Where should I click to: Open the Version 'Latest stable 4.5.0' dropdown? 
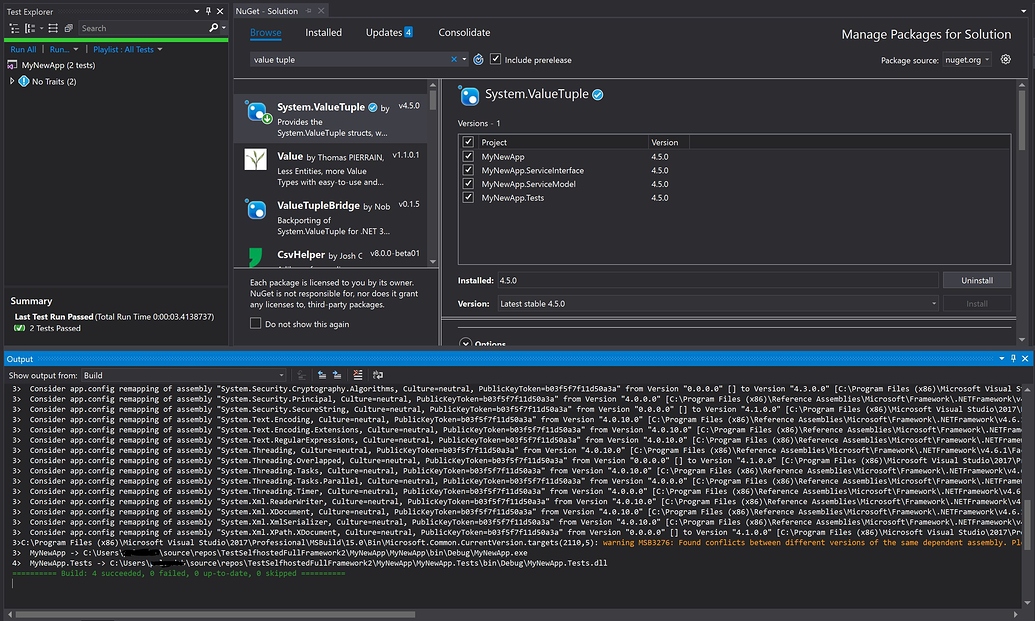[x=718, y=304]
